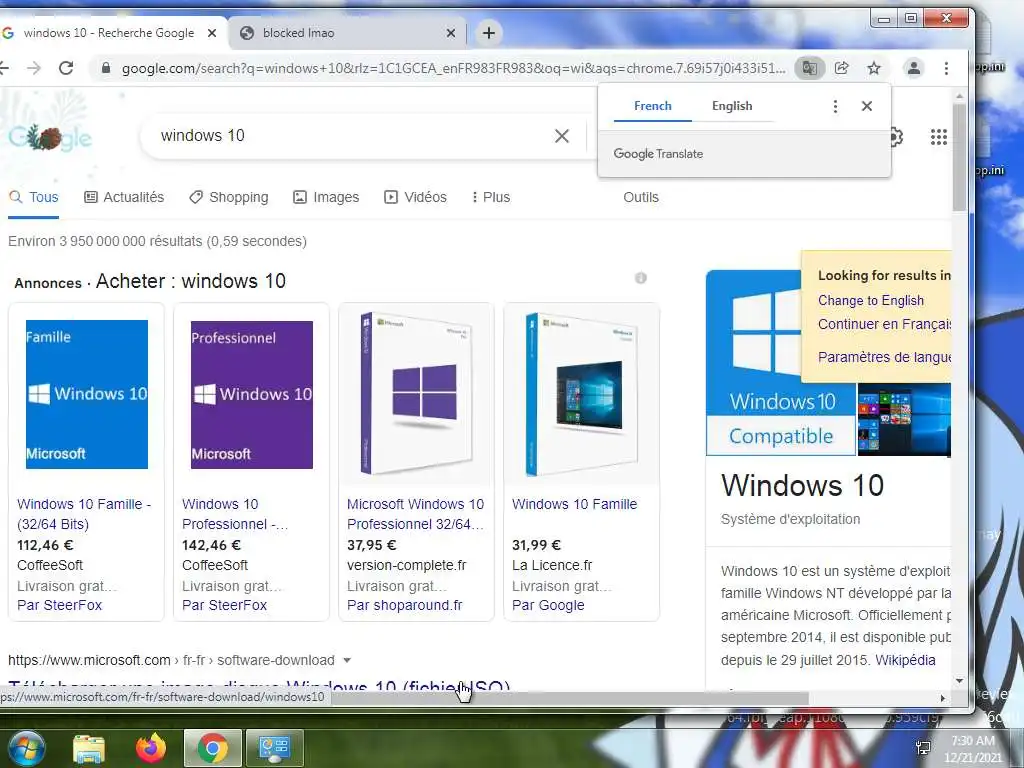
Task: Click the vertical scrollbar thumb
Action: point(959,157)
